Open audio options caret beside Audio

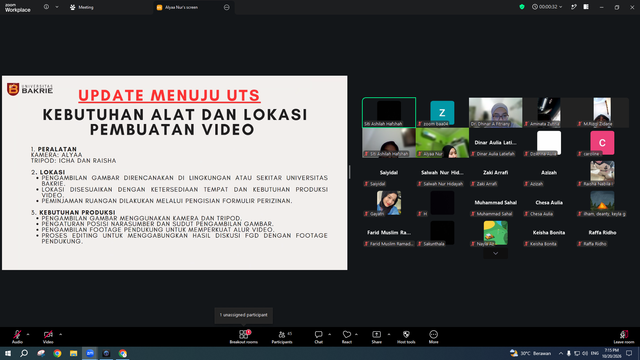click(28, 334)
